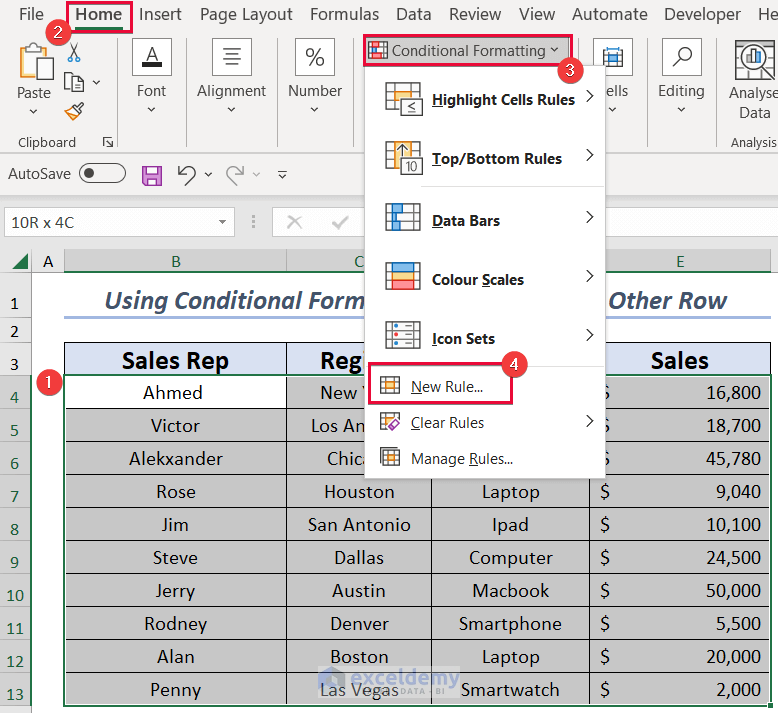This screenshot has height=713, width=778.
Task: Open the Clipboard dialog launcher
Action: pyautogui.click(x=108, y=143)
